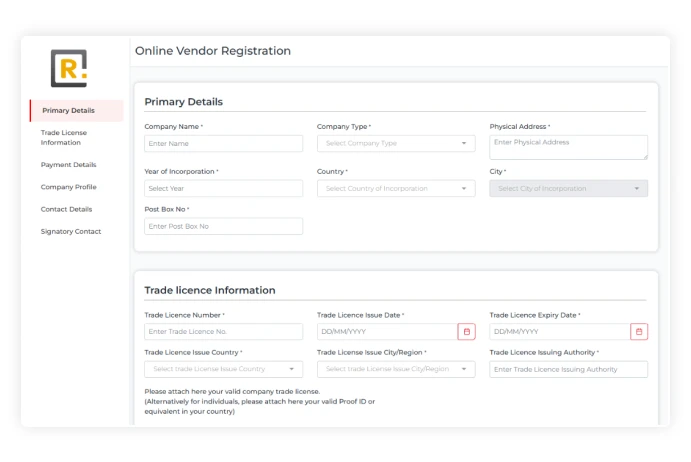The image size is (691, 462).
Task: Open Trade Licence Expiry Date calendar picker
Action: [x=639, y=331]
